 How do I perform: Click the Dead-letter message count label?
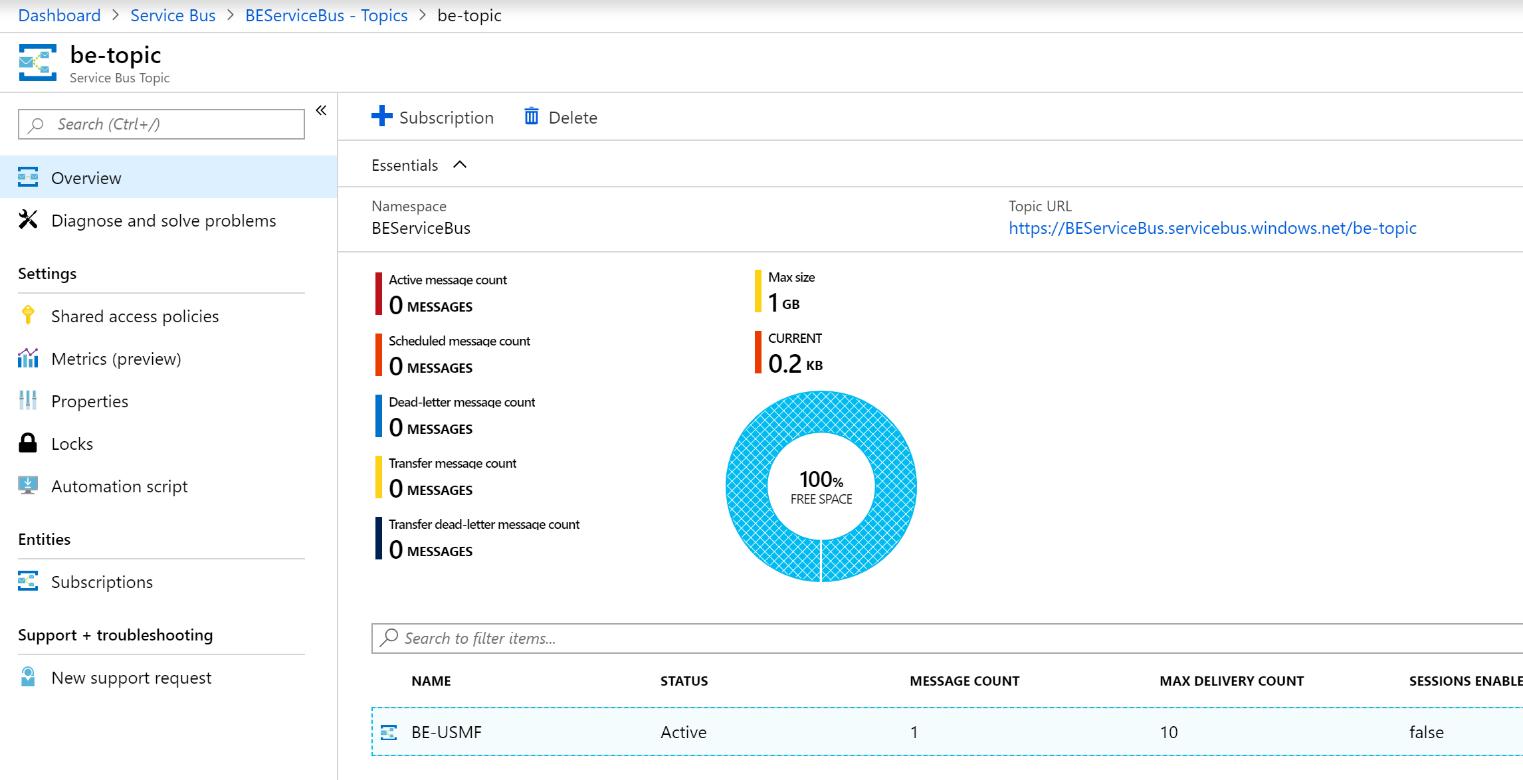(x=462, y=402)
